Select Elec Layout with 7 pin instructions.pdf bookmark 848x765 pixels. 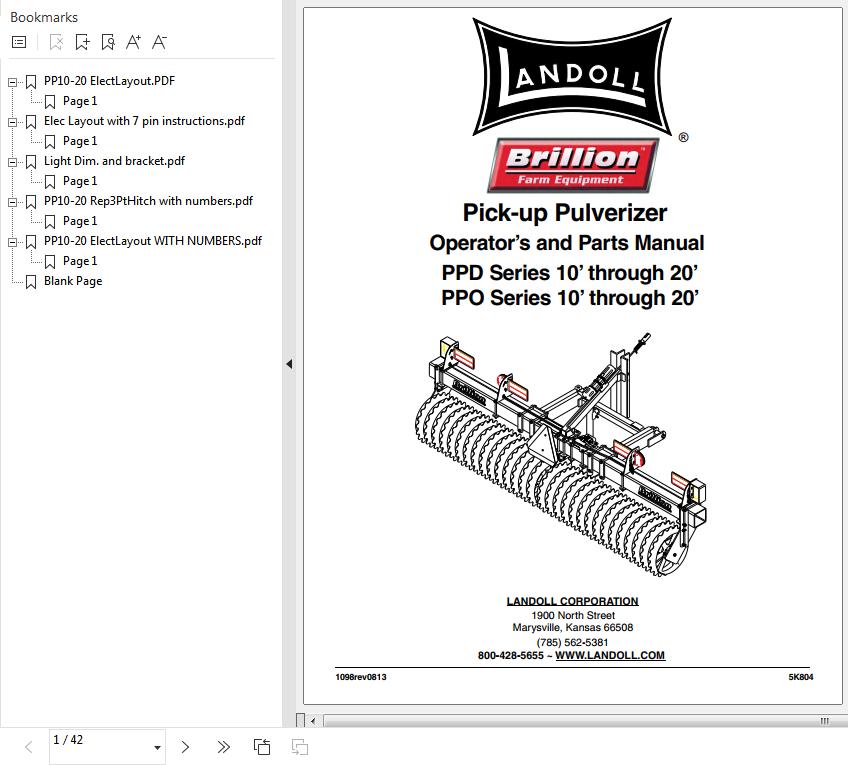(x=144, y=121)
